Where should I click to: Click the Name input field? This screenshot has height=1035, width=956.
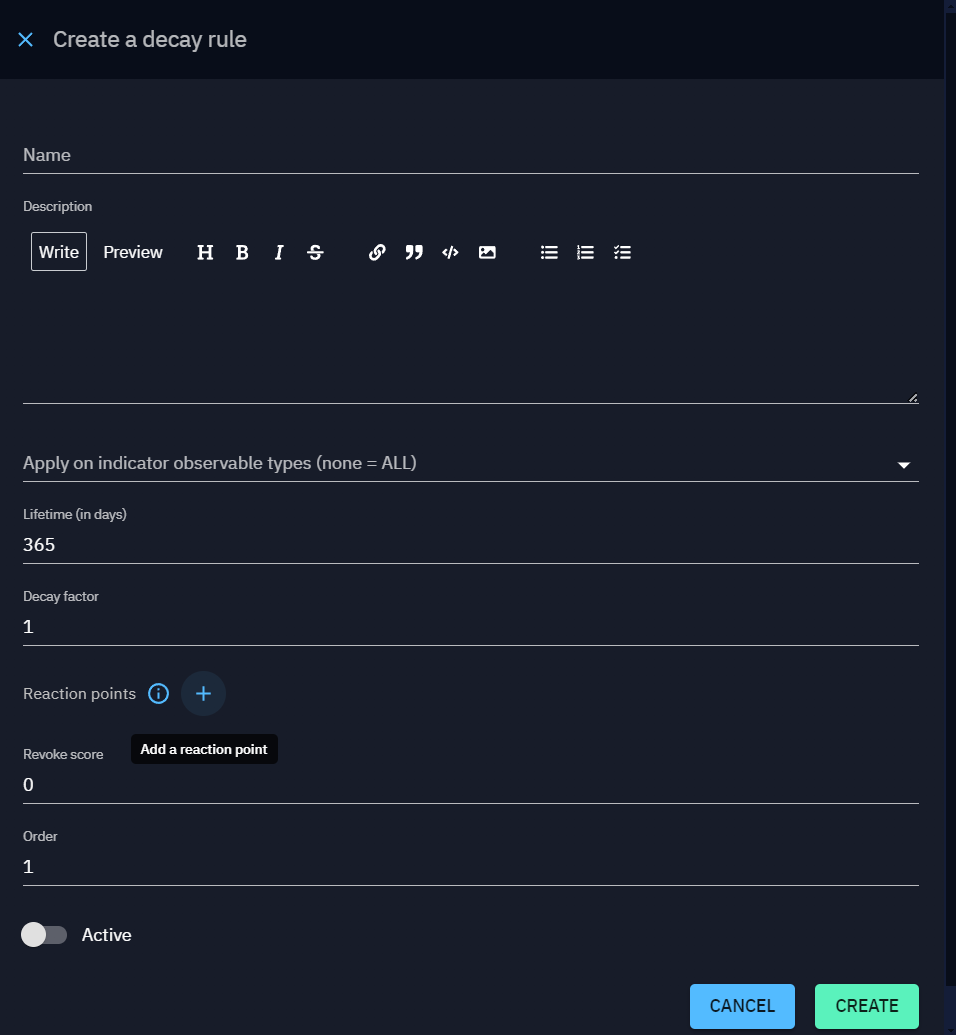pos(470,156)
